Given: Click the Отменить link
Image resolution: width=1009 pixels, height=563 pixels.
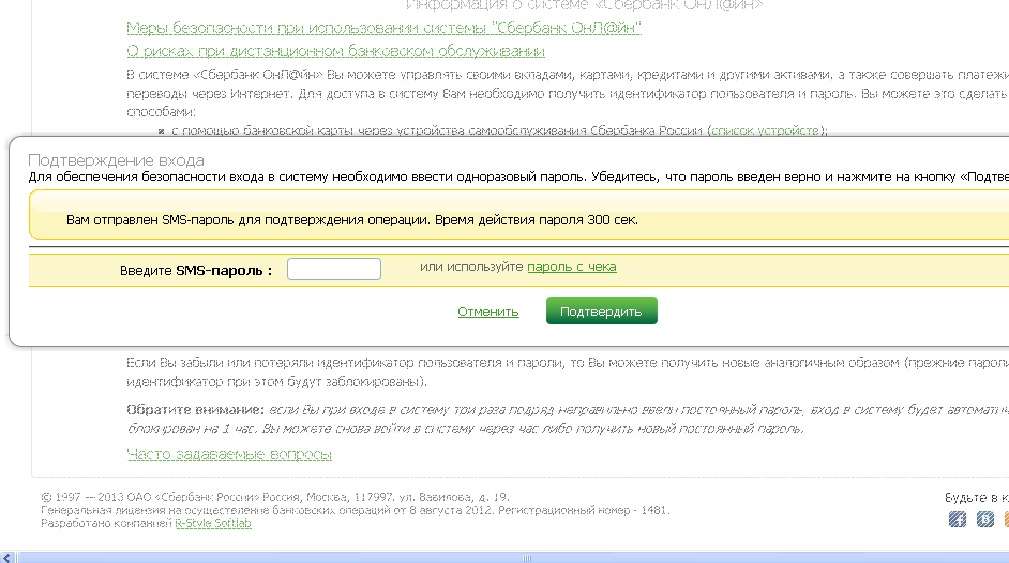Looking at the screenshot, I should click(x=488, y=312).
